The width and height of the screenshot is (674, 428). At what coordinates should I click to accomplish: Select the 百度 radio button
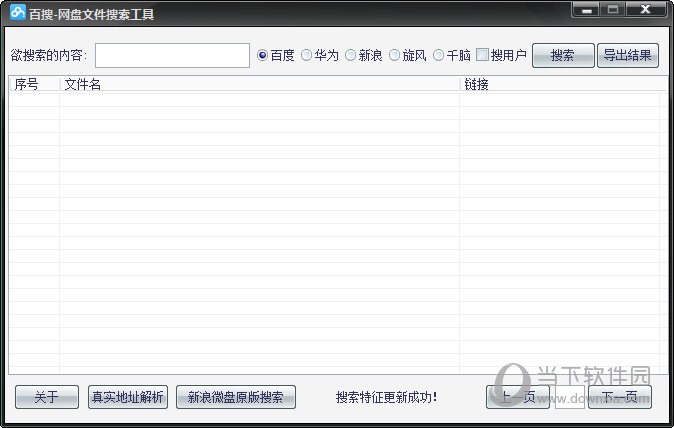(263, 55)
